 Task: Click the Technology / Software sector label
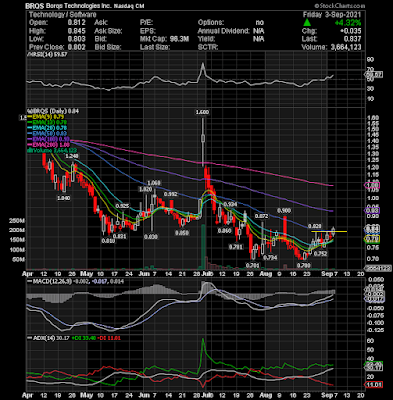pyautogui.click(x=62, y=15)
